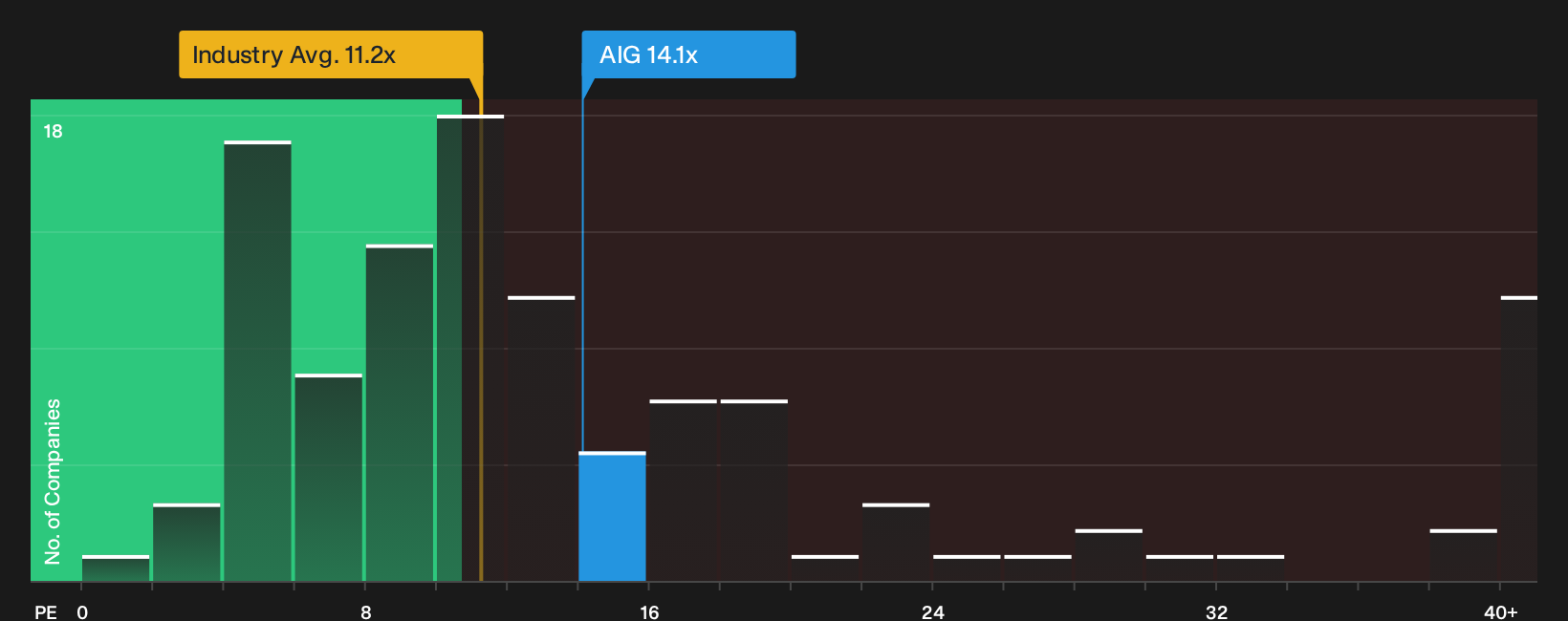Click the No. of Companies axis title

click(x=53, y=482)
